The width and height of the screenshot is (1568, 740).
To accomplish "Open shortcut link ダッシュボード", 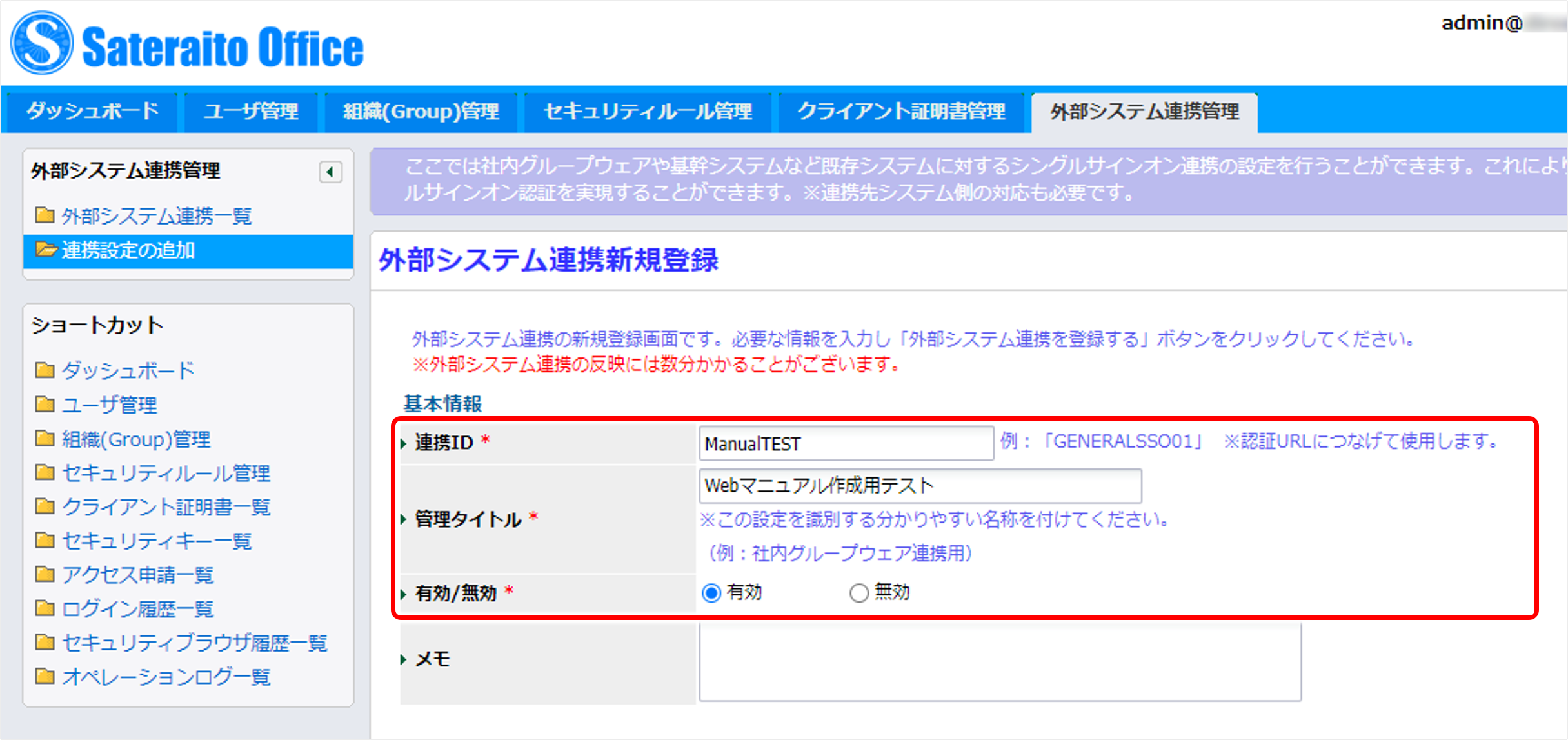I will click(x=128, y=370).
